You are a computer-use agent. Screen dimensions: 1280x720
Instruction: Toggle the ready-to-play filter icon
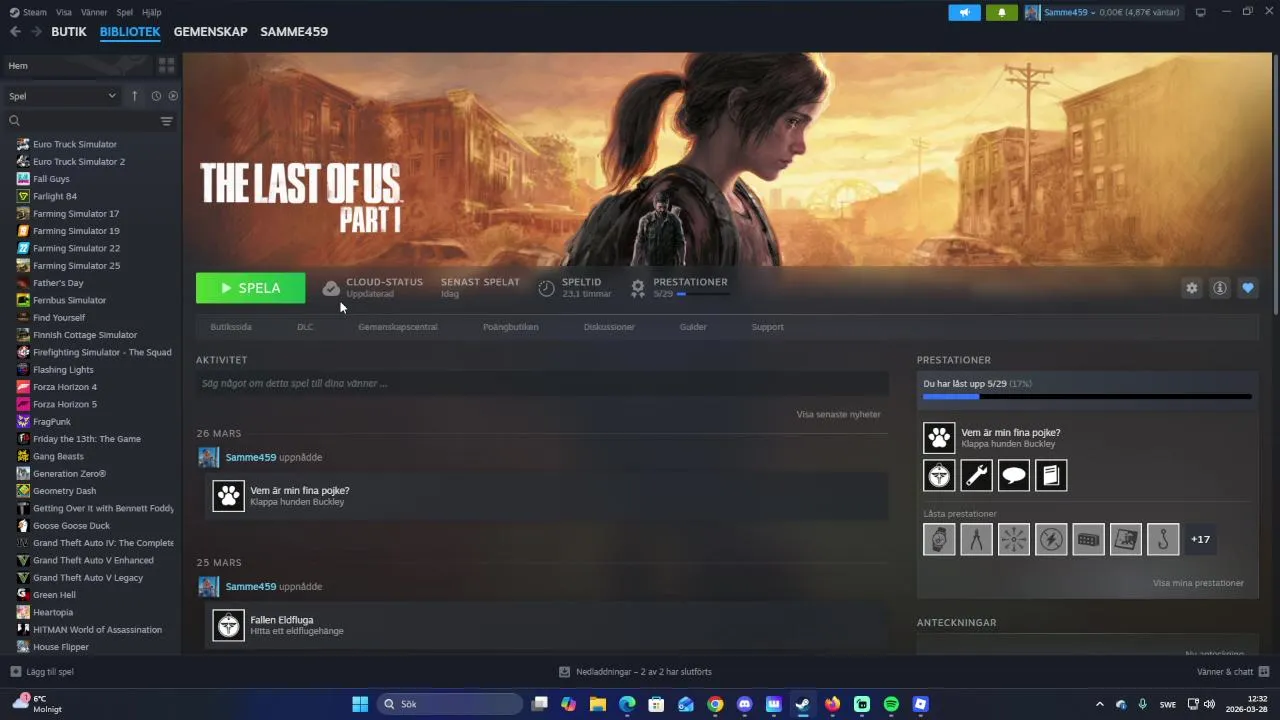(173, 96)
